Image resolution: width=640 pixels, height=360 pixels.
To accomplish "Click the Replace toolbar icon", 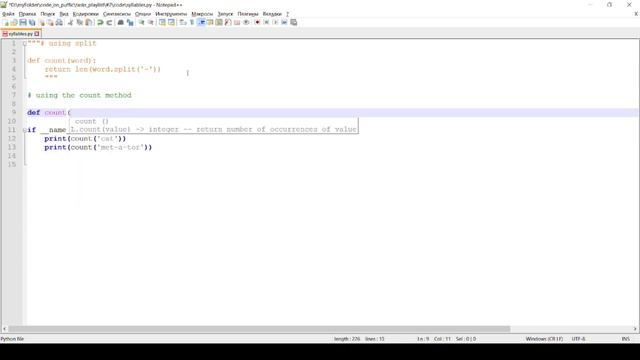I will click(130, 22).
